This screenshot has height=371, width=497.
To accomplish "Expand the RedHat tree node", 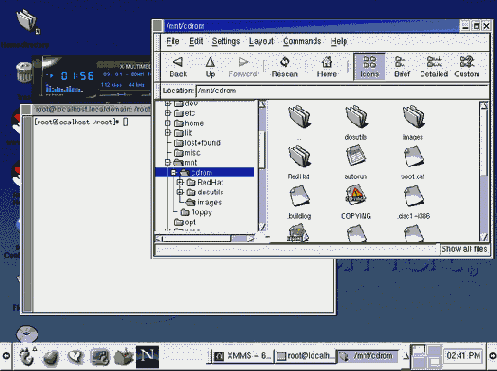I will coord(180,182).
